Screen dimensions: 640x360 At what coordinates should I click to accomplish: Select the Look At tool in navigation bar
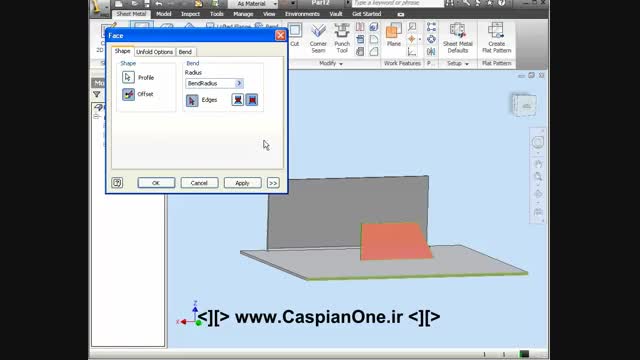[538, 212]
